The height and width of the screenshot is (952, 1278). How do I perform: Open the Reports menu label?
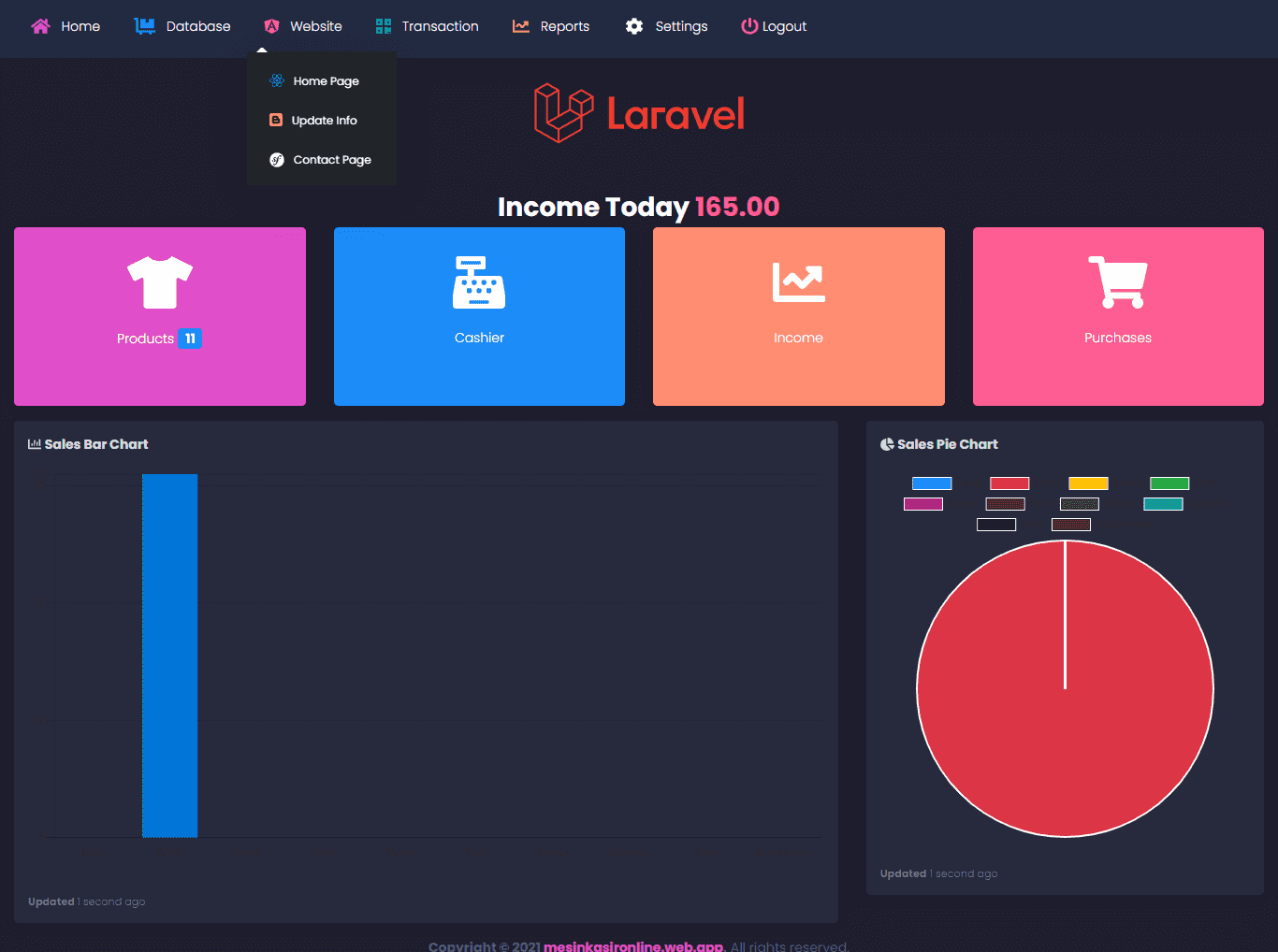pos(565,26)
